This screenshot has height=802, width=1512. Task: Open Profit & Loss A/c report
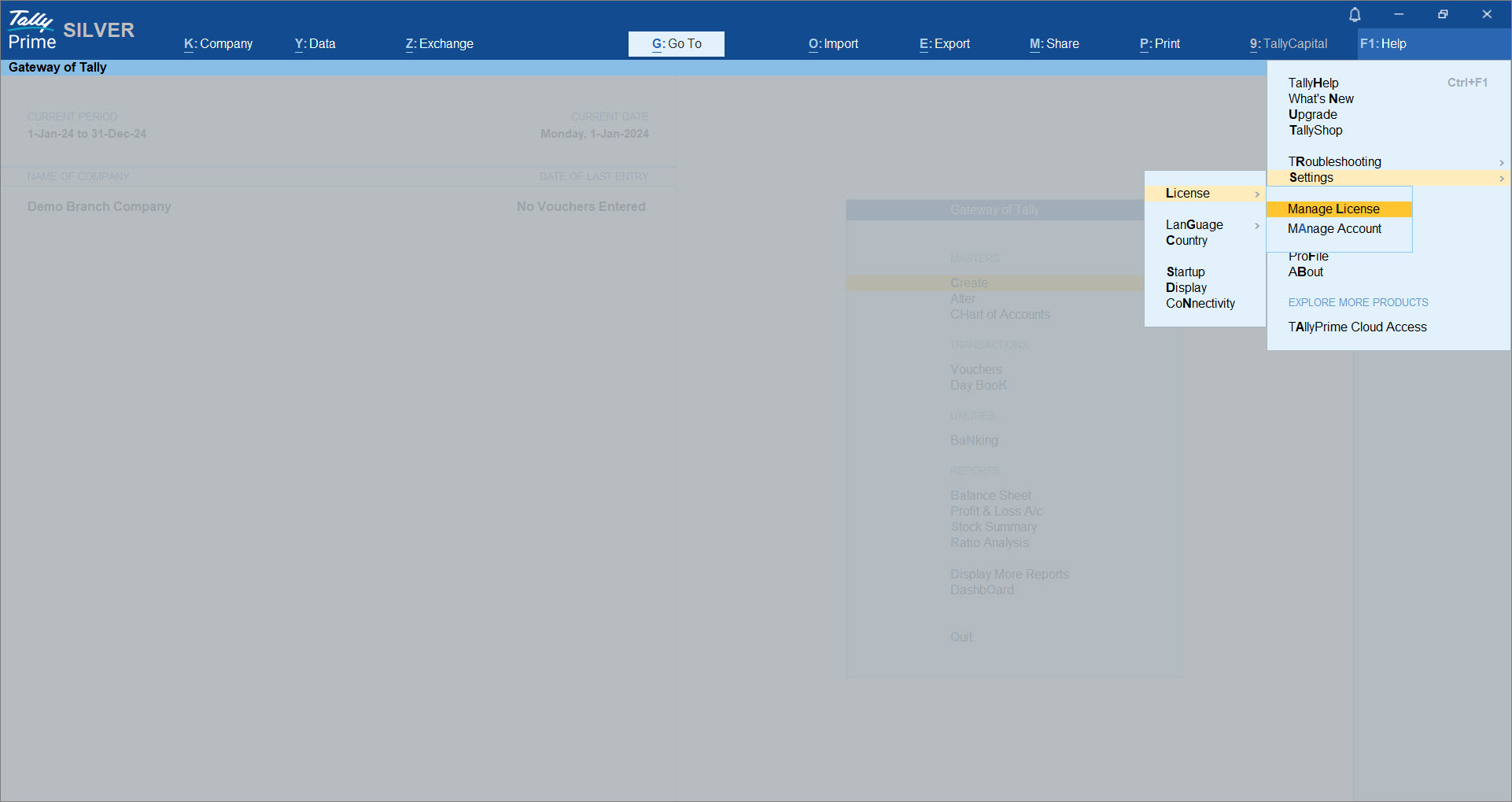(x=996, y=512)
